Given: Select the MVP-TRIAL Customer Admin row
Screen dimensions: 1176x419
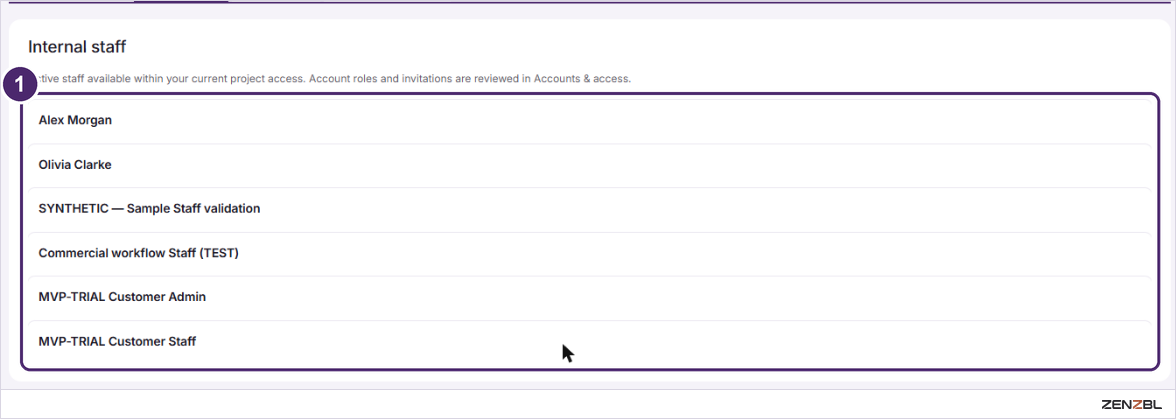Looking at the screenshot, I should [589, 298].
